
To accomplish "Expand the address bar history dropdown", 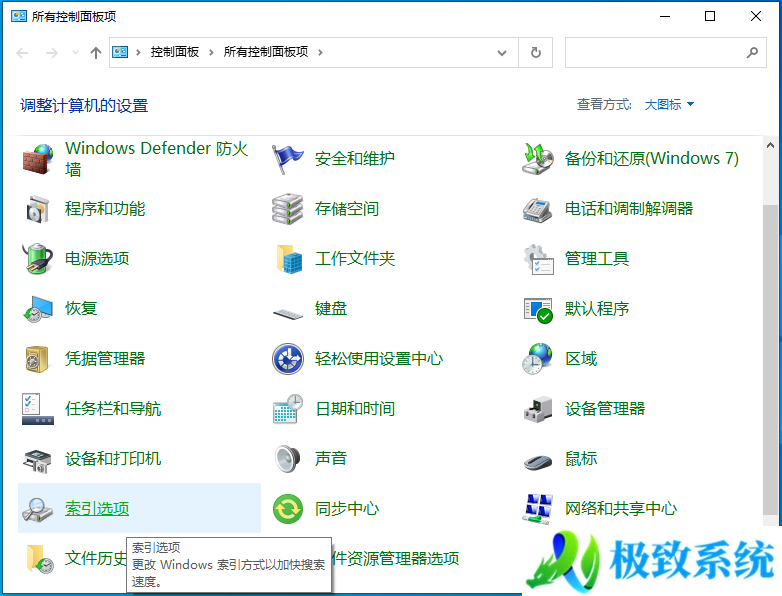I will pyautogui.click(x=502, y=52).
